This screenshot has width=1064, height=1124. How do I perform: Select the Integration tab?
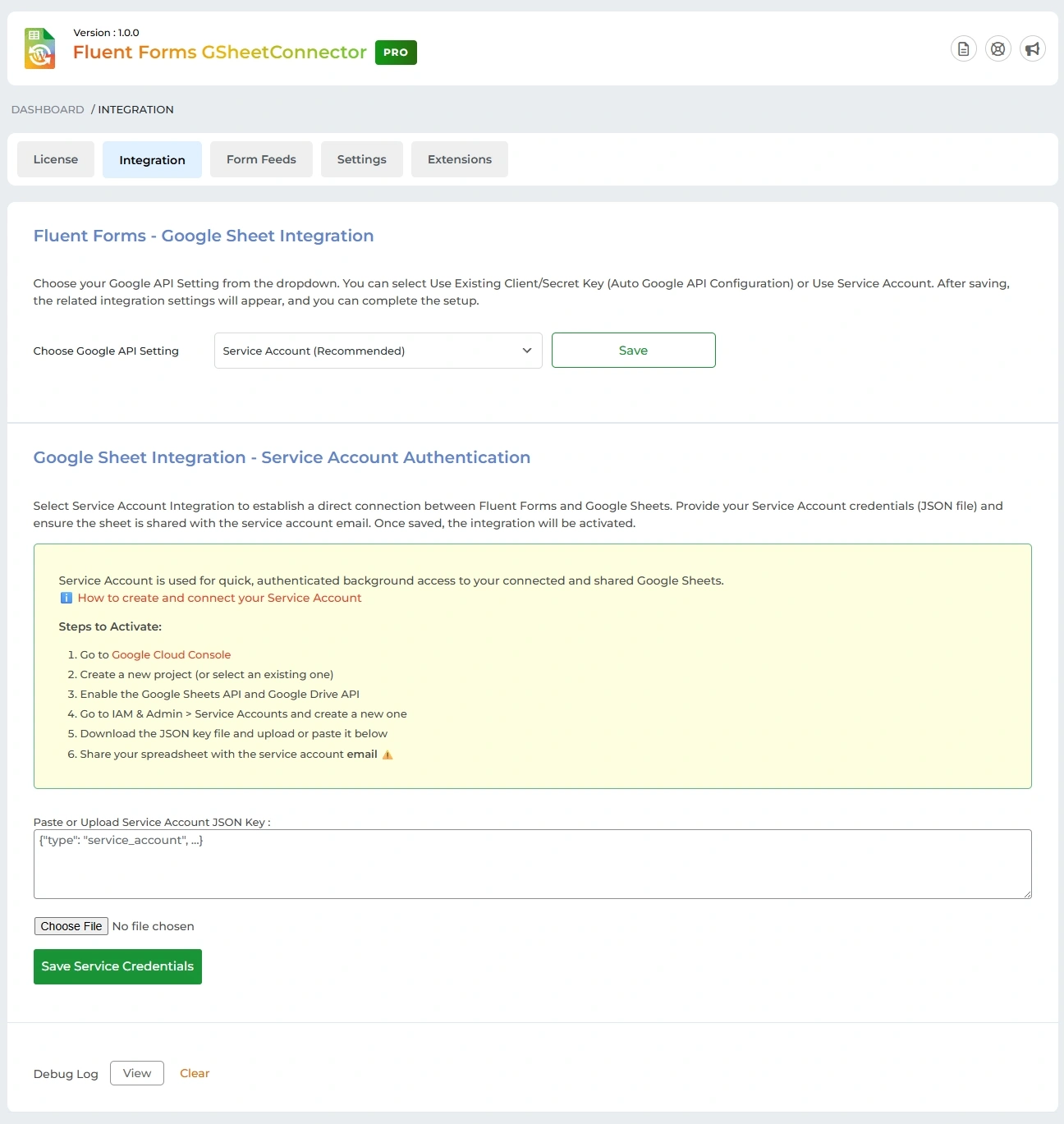click(x=152, y=159)
